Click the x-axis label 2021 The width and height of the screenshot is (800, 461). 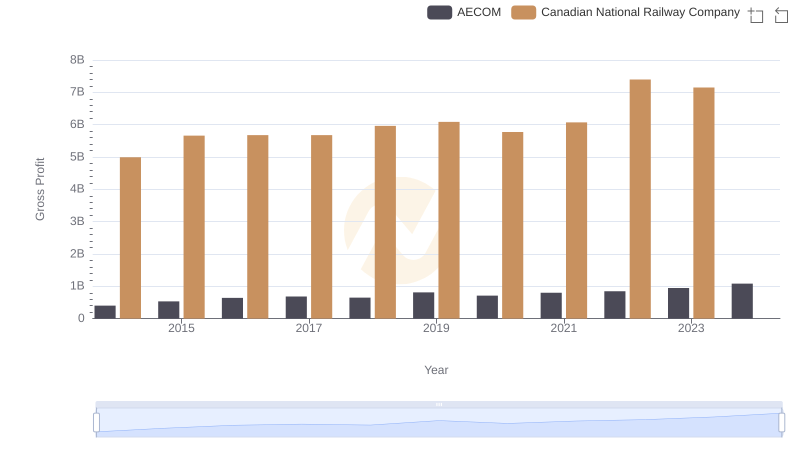(563, 328)
